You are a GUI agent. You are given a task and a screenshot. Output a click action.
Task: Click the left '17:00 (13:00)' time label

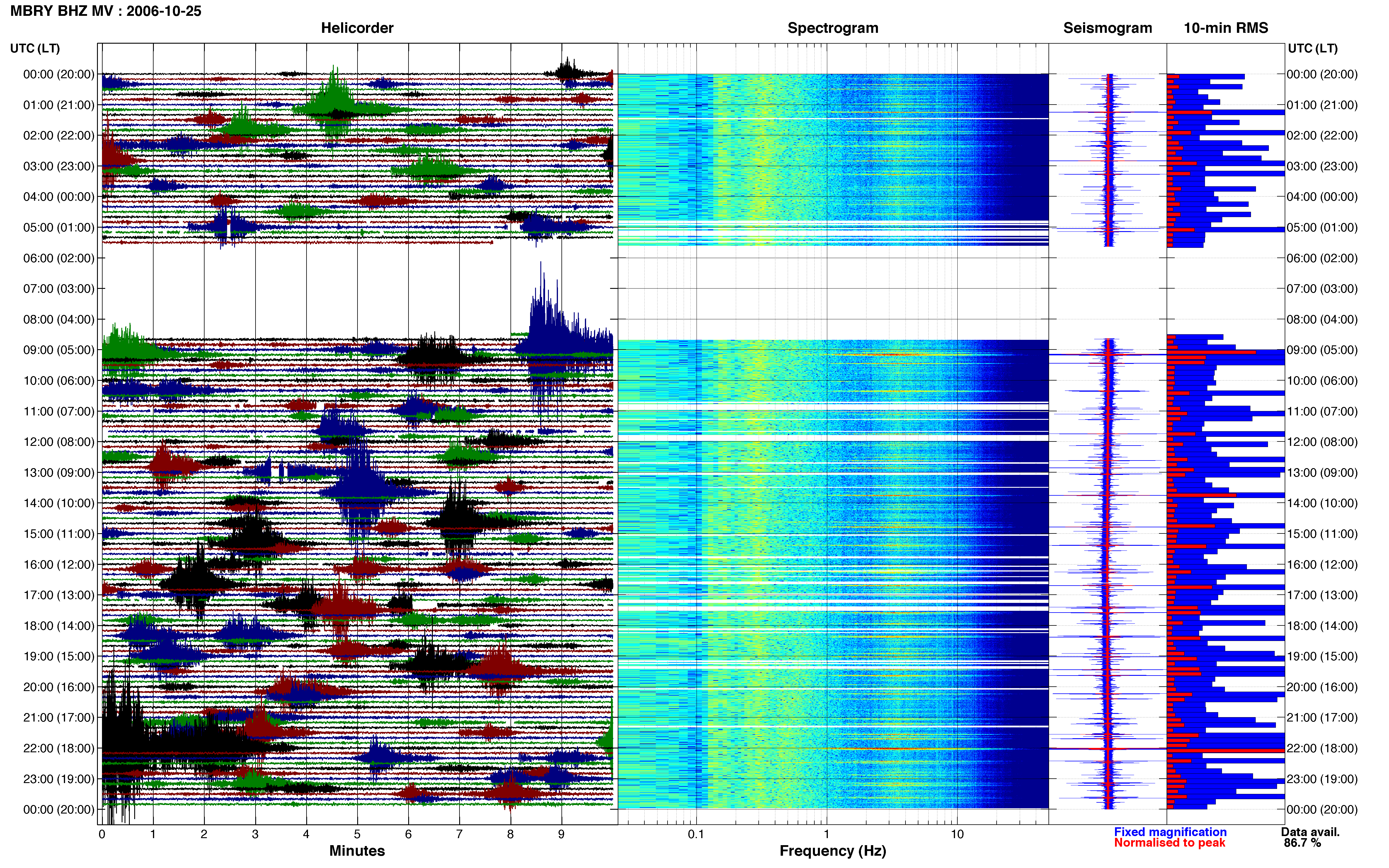[59, 595]
